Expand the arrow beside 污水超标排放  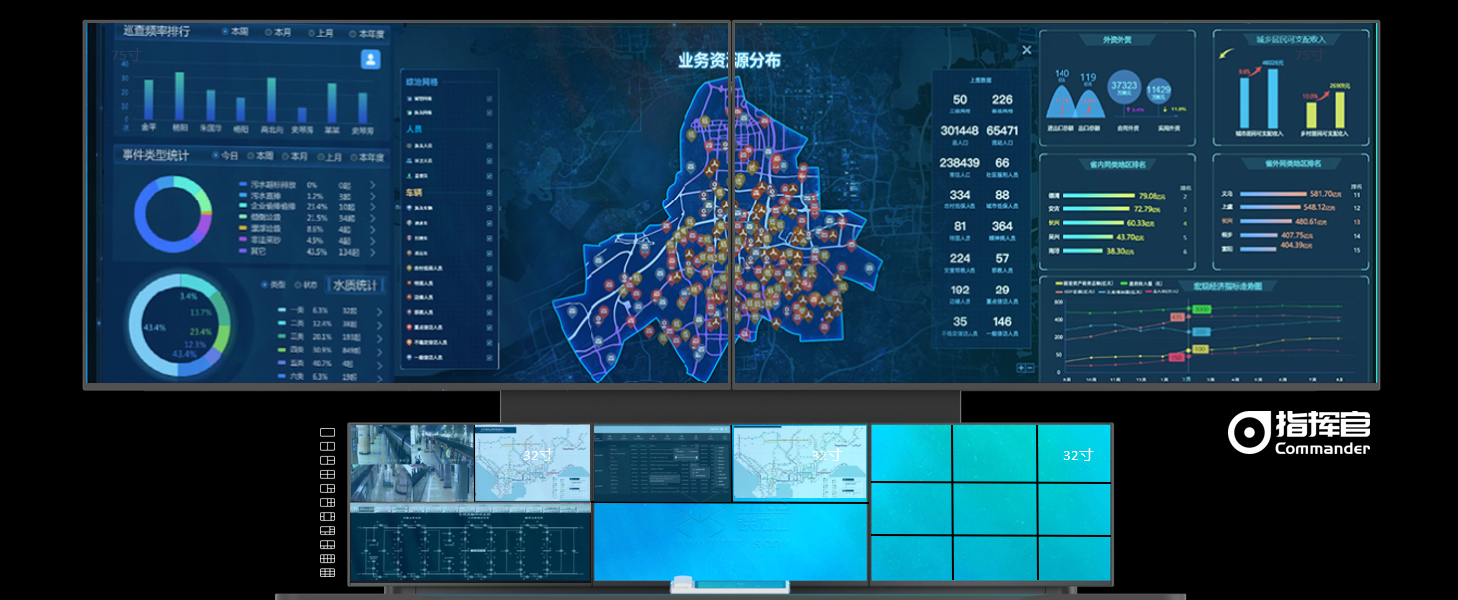point(372,184)
